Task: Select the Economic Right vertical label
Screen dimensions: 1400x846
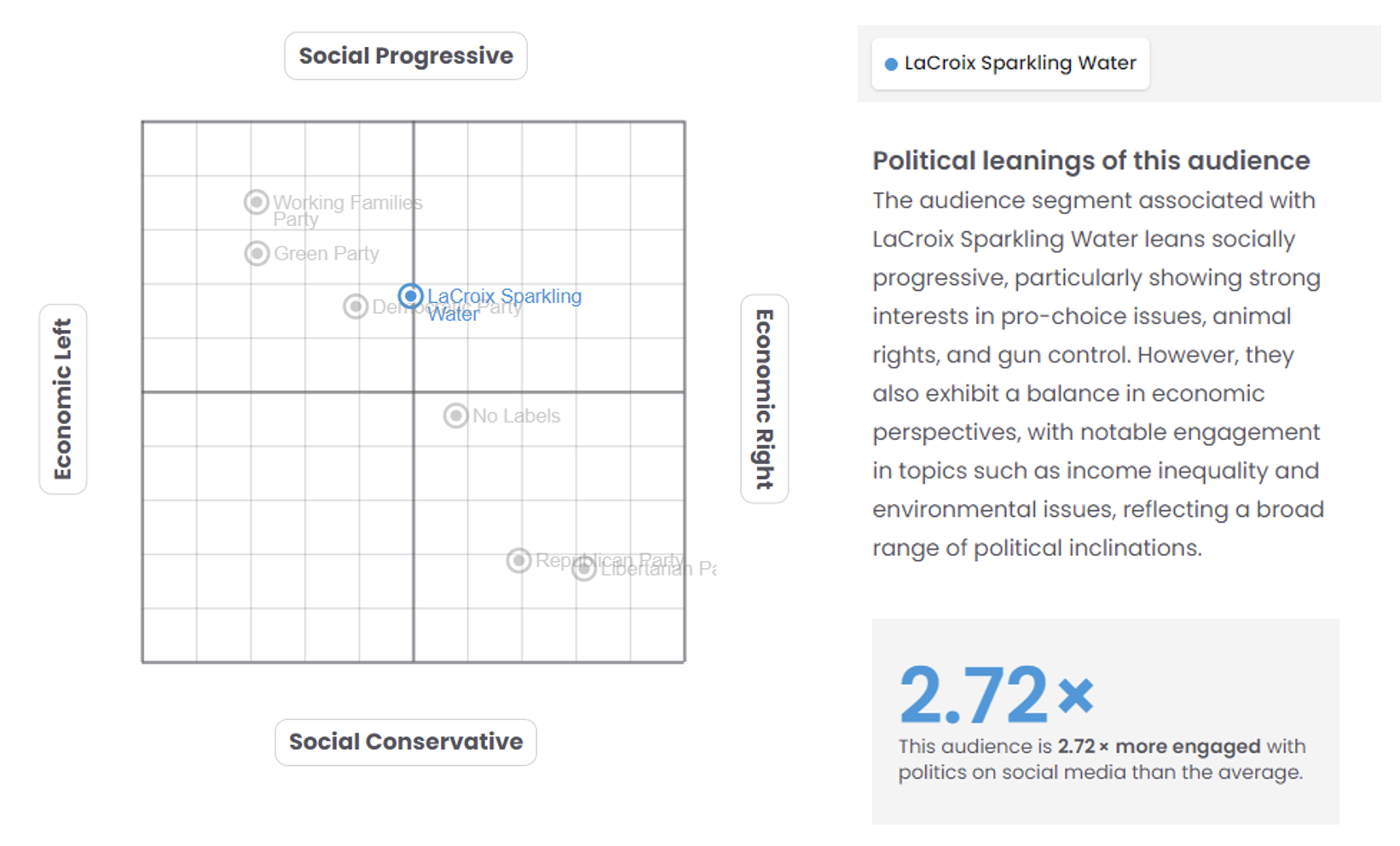Action: click(x=764, y=399)
